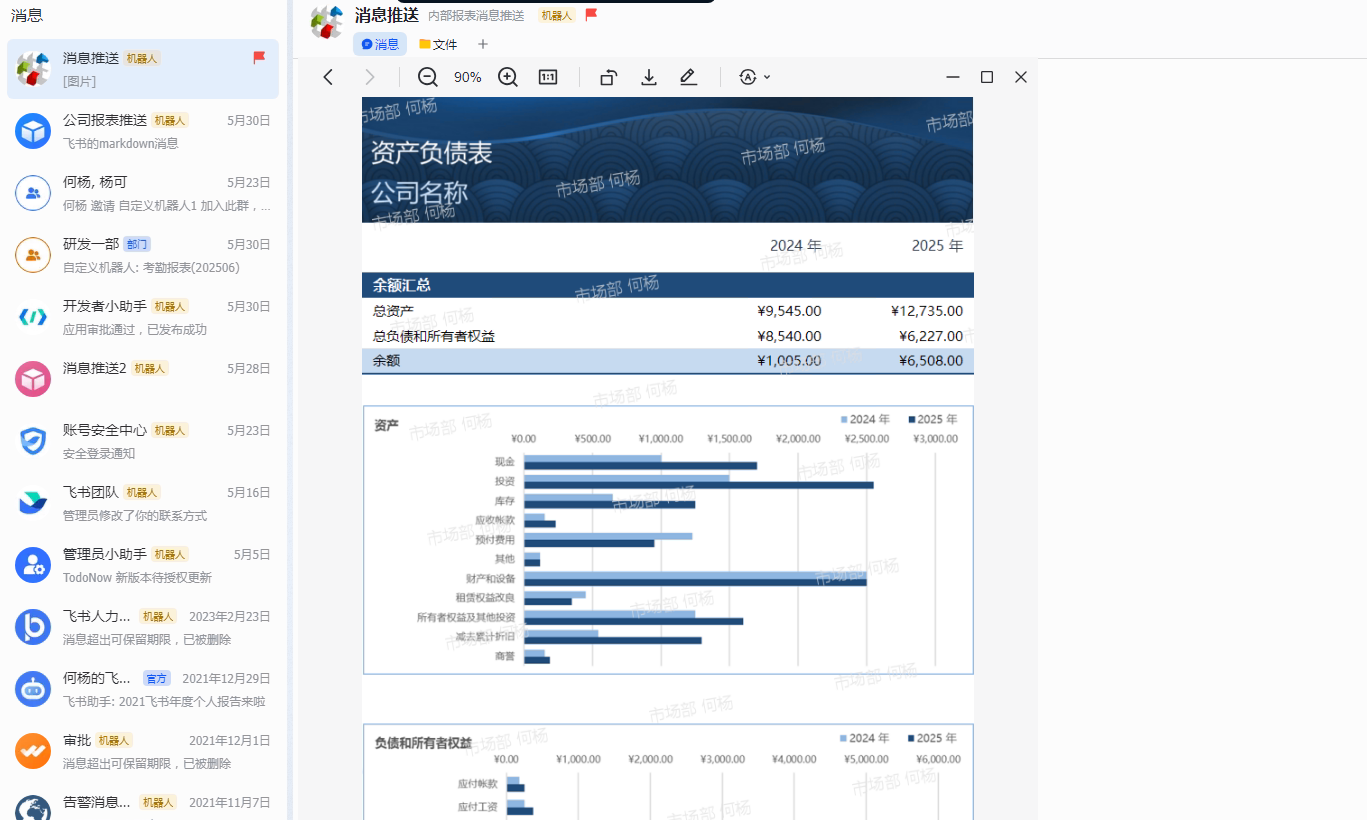Click the 飞书团队 logo avatar
Screen dimensions: 1367x820
(33, 503)
